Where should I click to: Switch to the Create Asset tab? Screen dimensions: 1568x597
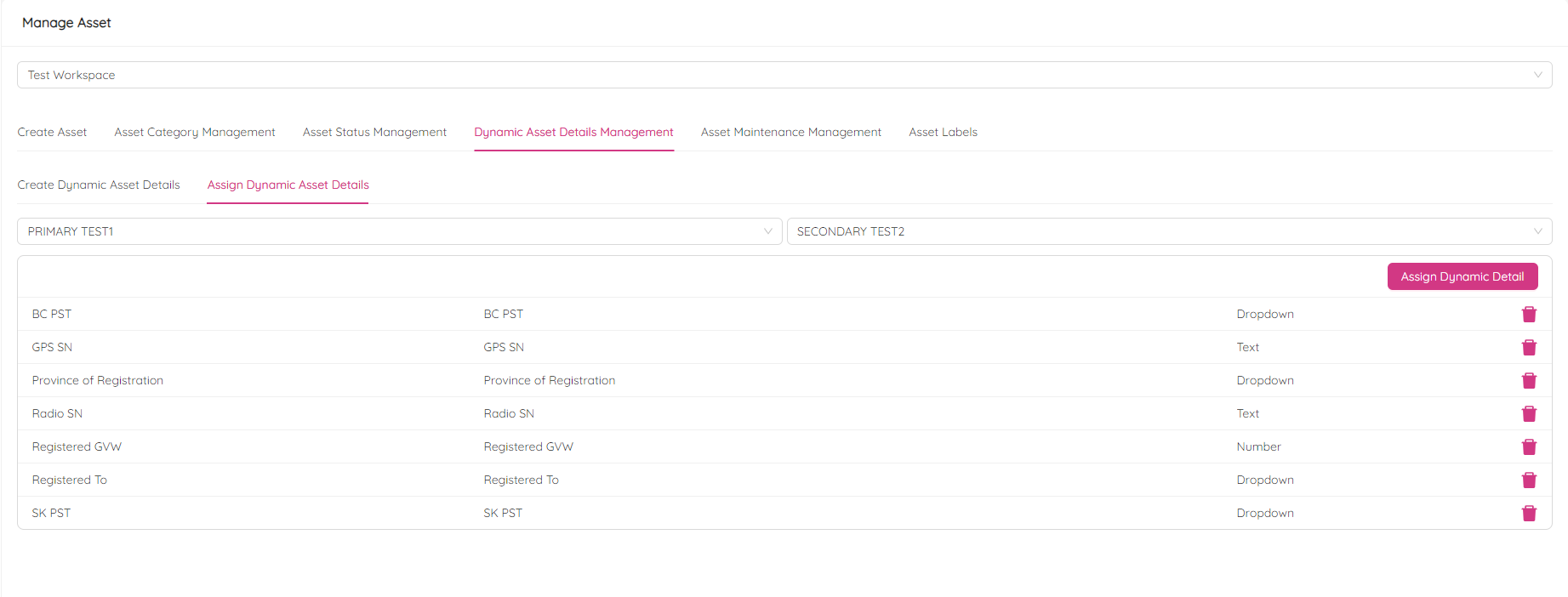[x=52, y=132]
